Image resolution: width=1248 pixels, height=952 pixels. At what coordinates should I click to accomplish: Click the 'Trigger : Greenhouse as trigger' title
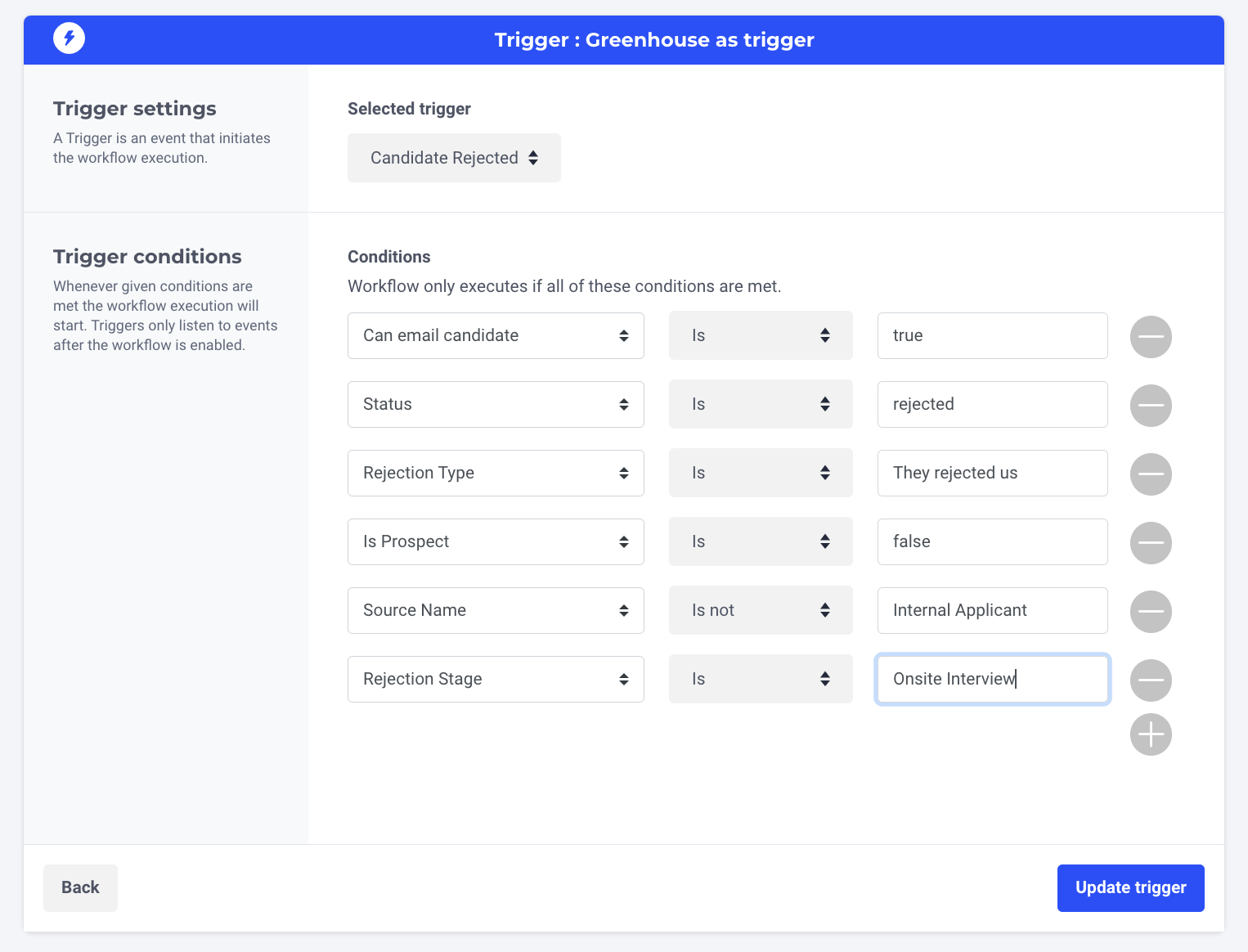[x=654, y=39]
